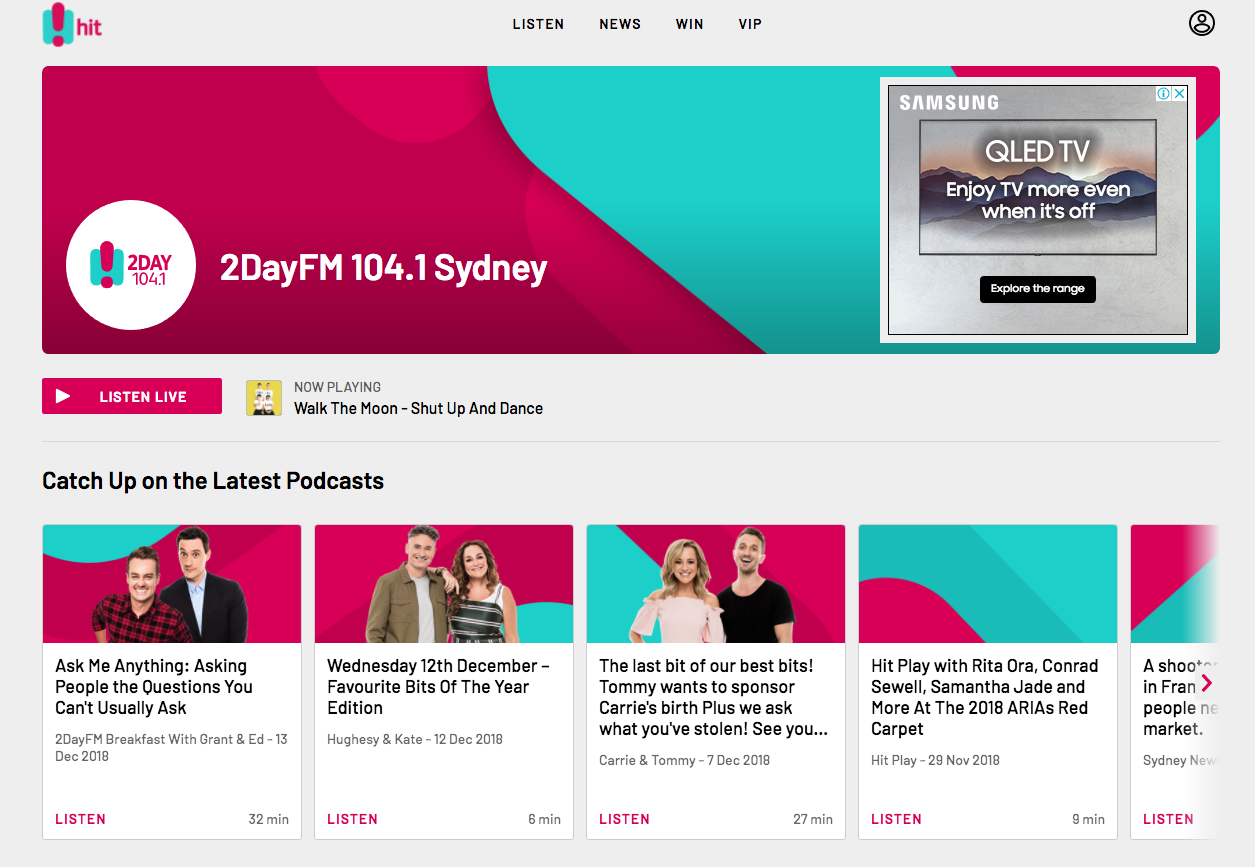Start the Listen Live stream

(132, 396)
